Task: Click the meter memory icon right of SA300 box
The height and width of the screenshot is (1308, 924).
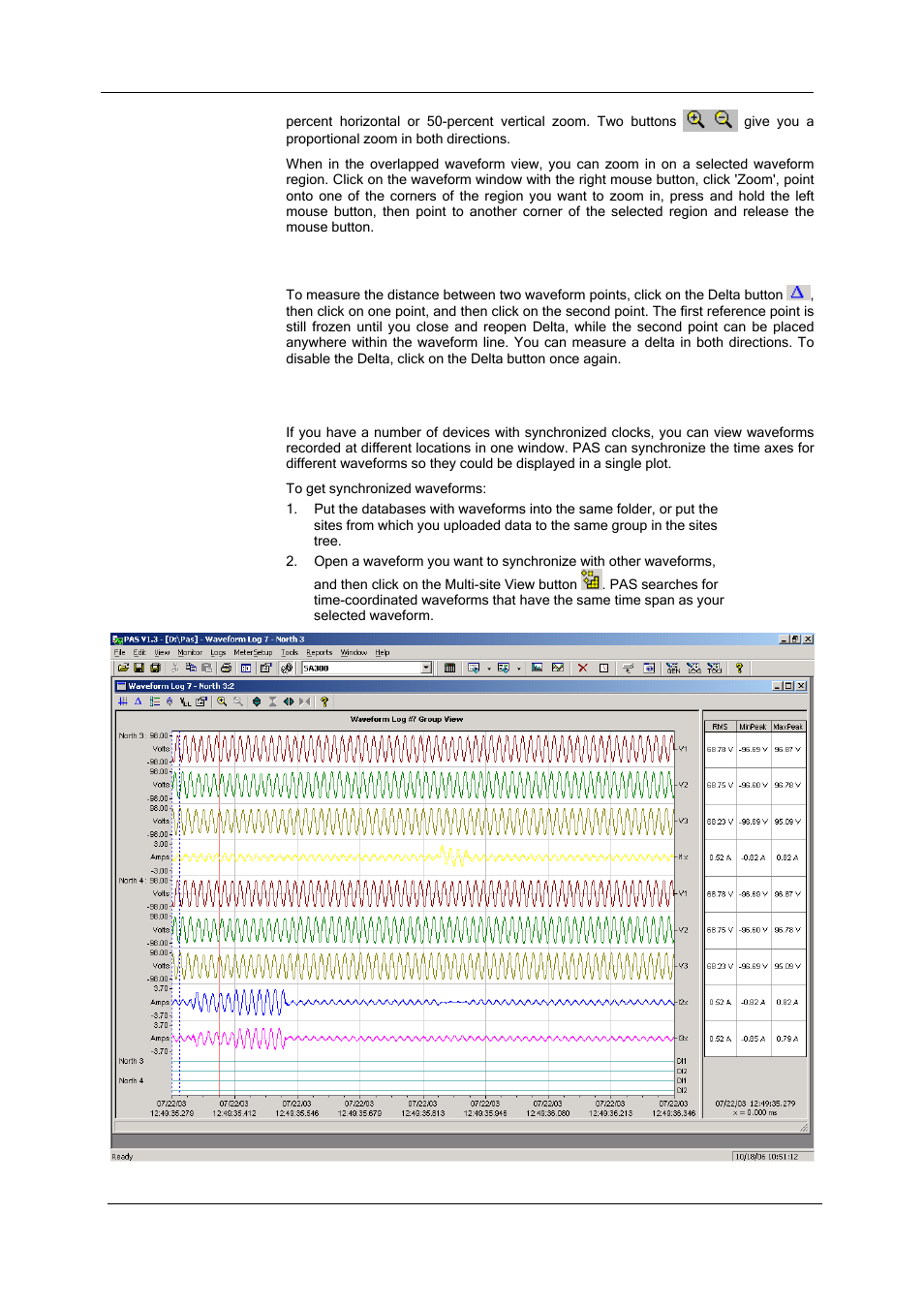Action: coord(449,668)
